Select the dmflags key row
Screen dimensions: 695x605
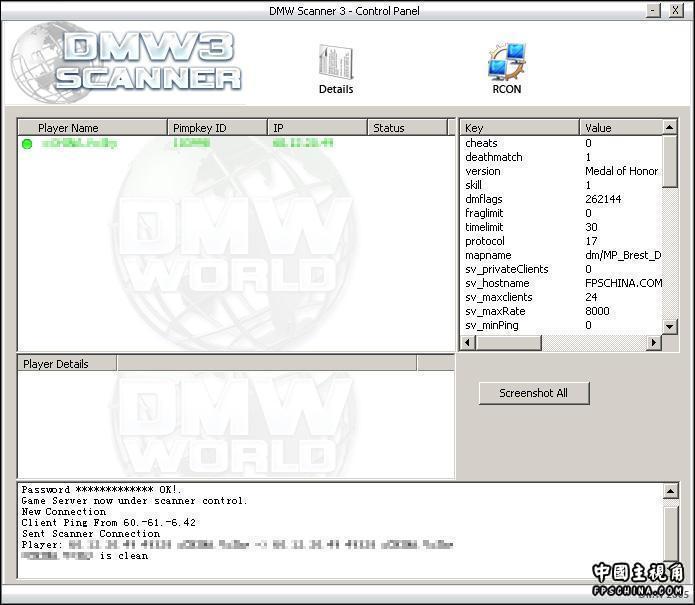[x=562, y=199]
